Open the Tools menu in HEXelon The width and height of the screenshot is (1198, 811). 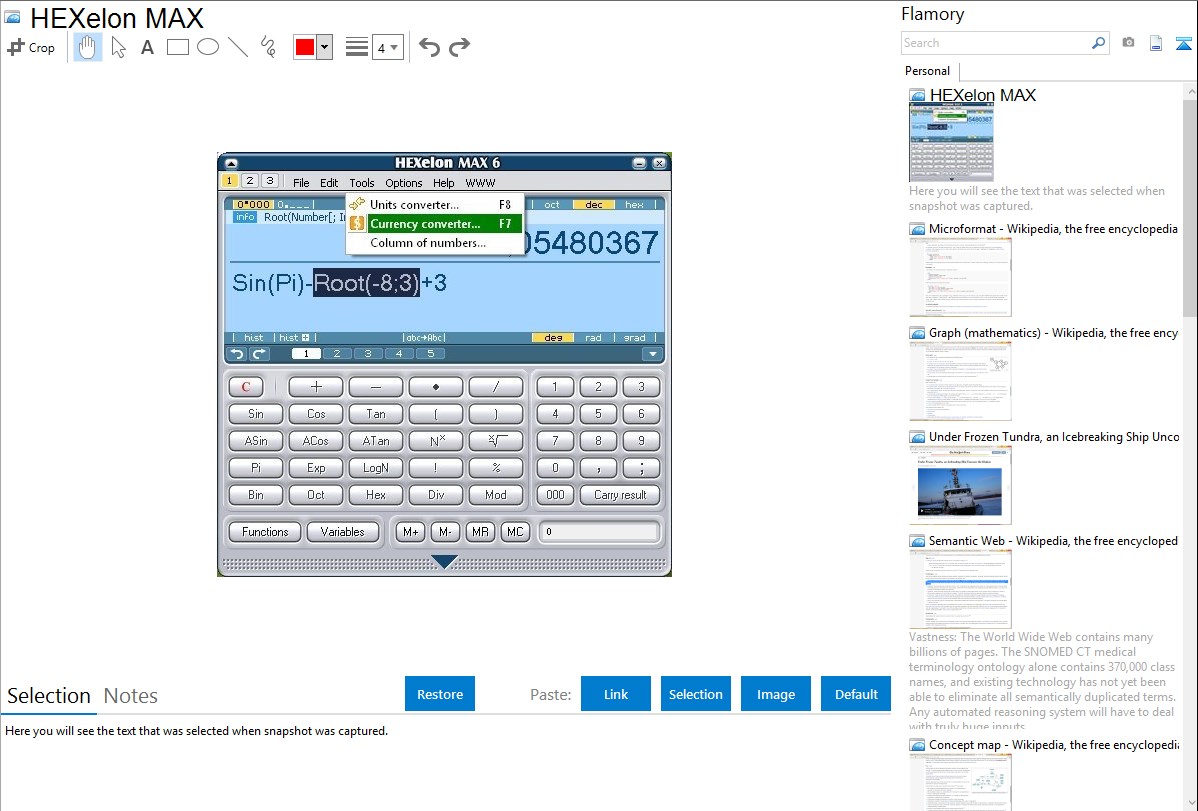pos(362,183)
